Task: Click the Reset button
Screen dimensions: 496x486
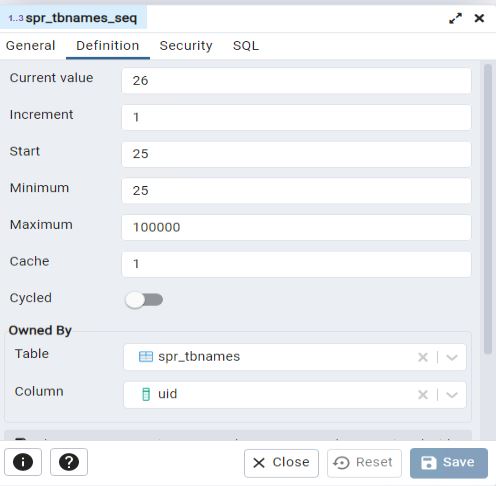Action: [x=364, y=463]
